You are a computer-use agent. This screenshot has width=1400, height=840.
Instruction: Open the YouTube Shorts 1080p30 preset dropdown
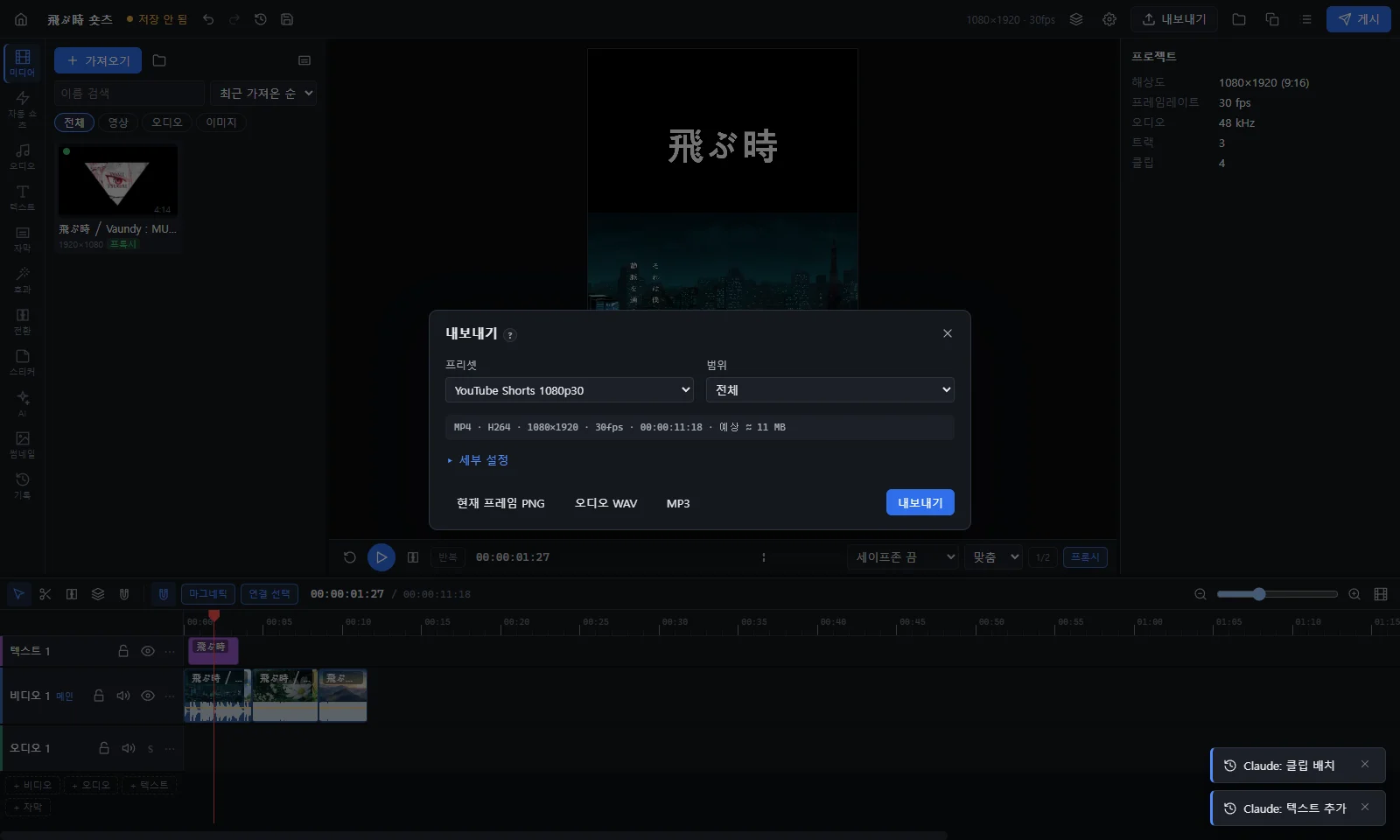(x=570, y=390)
